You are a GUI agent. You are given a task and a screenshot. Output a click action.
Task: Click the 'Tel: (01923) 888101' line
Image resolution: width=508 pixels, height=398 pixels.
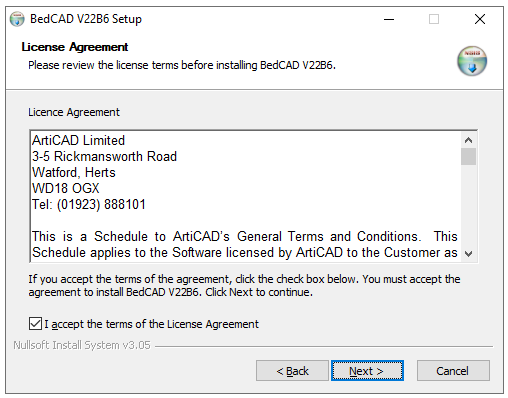click(x=89, y=204)
